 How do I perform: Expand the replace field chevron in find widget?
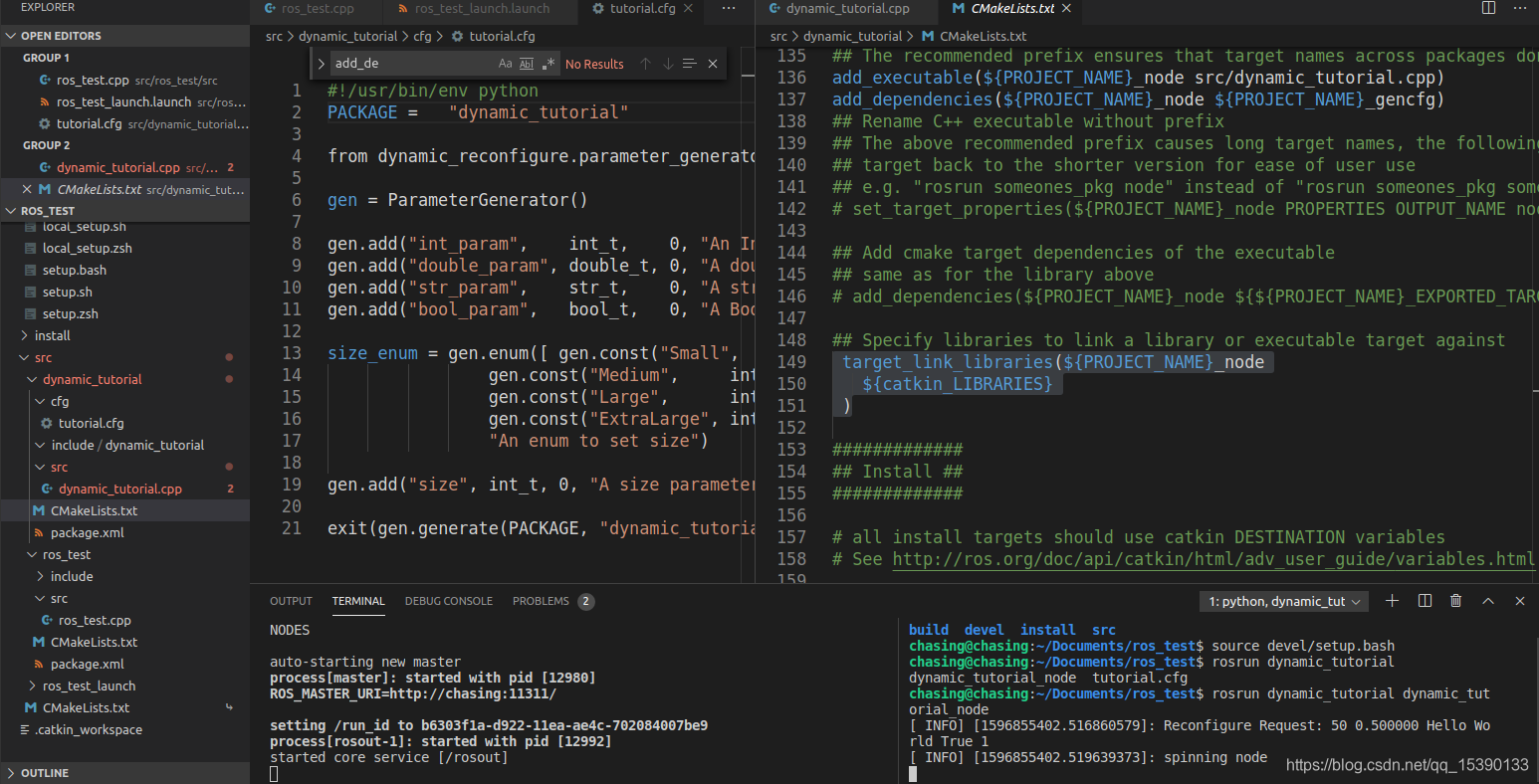[321, 64]
